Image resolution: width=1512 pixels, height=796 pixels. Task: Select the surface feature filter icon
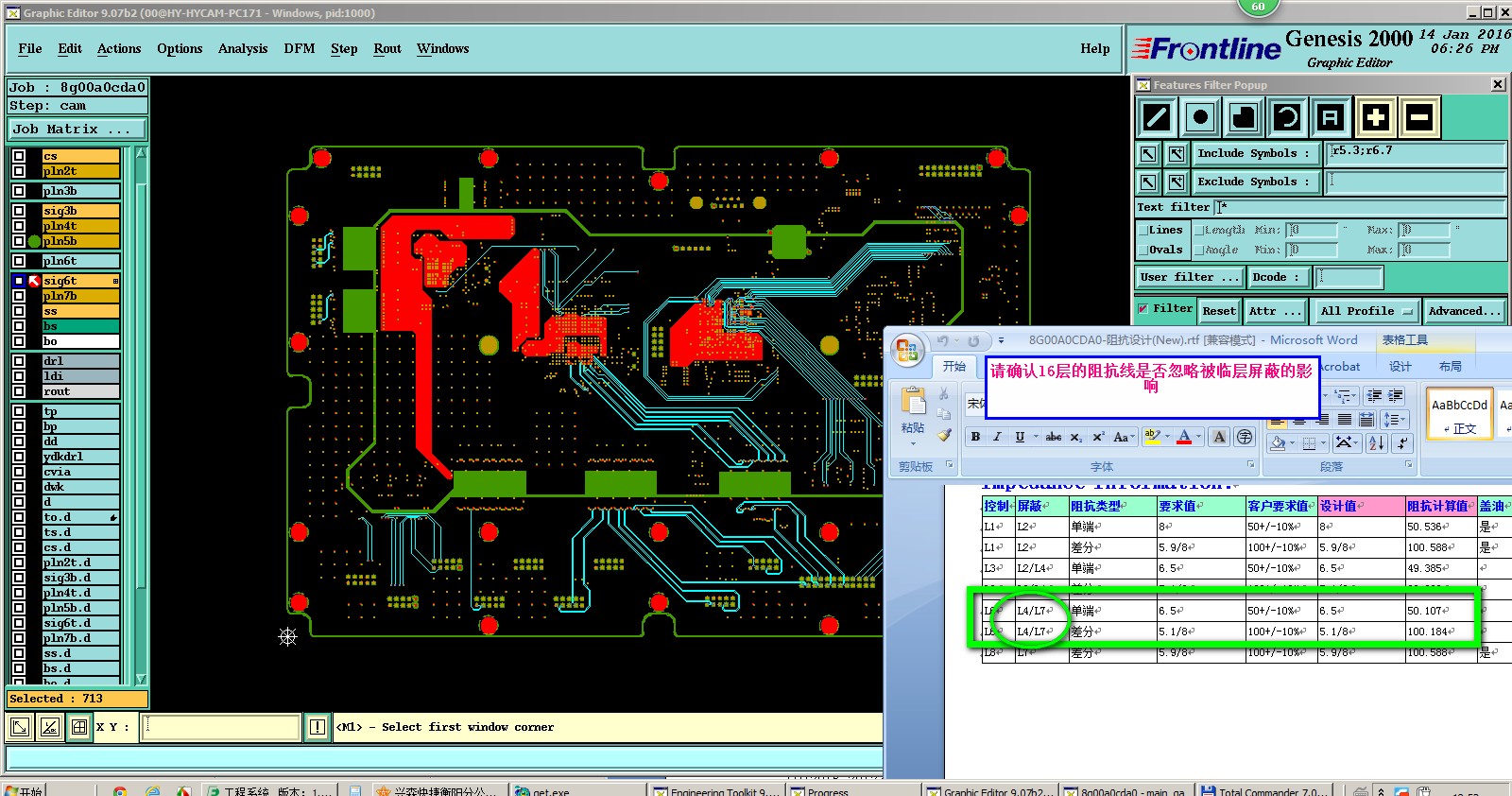tap(1244, 117)
